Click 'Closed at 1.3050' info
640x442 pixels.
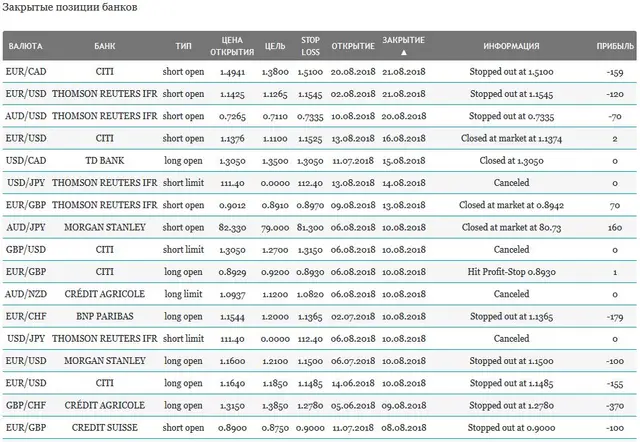pyautogui.click(x=511, y=160)
